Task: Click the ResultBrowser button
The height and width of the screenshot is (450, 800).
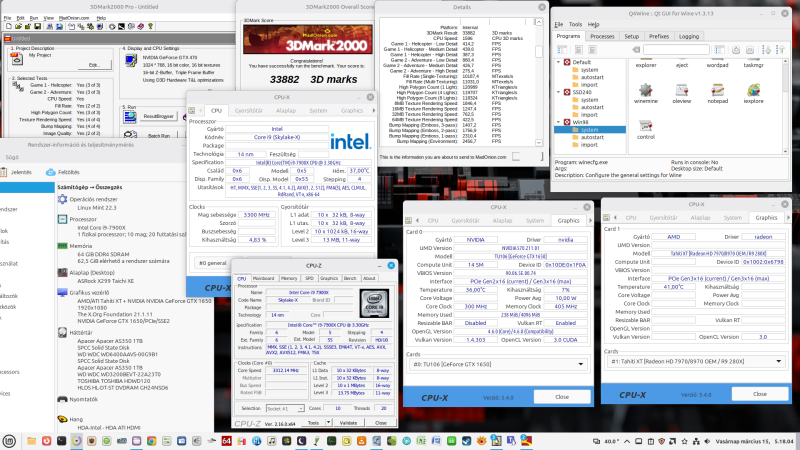Action: coord(158,116)
